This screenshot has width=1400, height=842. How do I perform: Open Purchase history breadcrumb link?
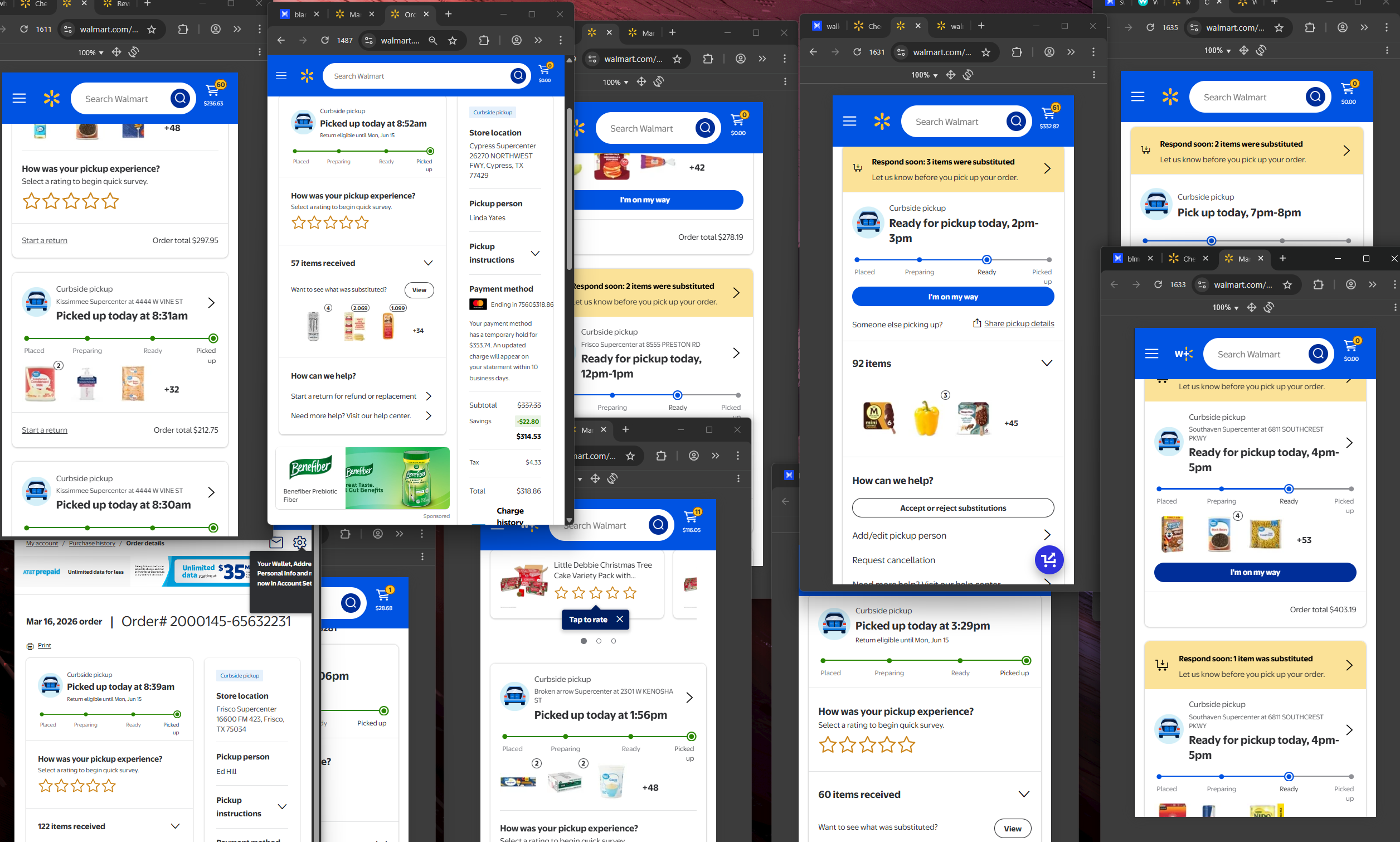click(92, 543)
